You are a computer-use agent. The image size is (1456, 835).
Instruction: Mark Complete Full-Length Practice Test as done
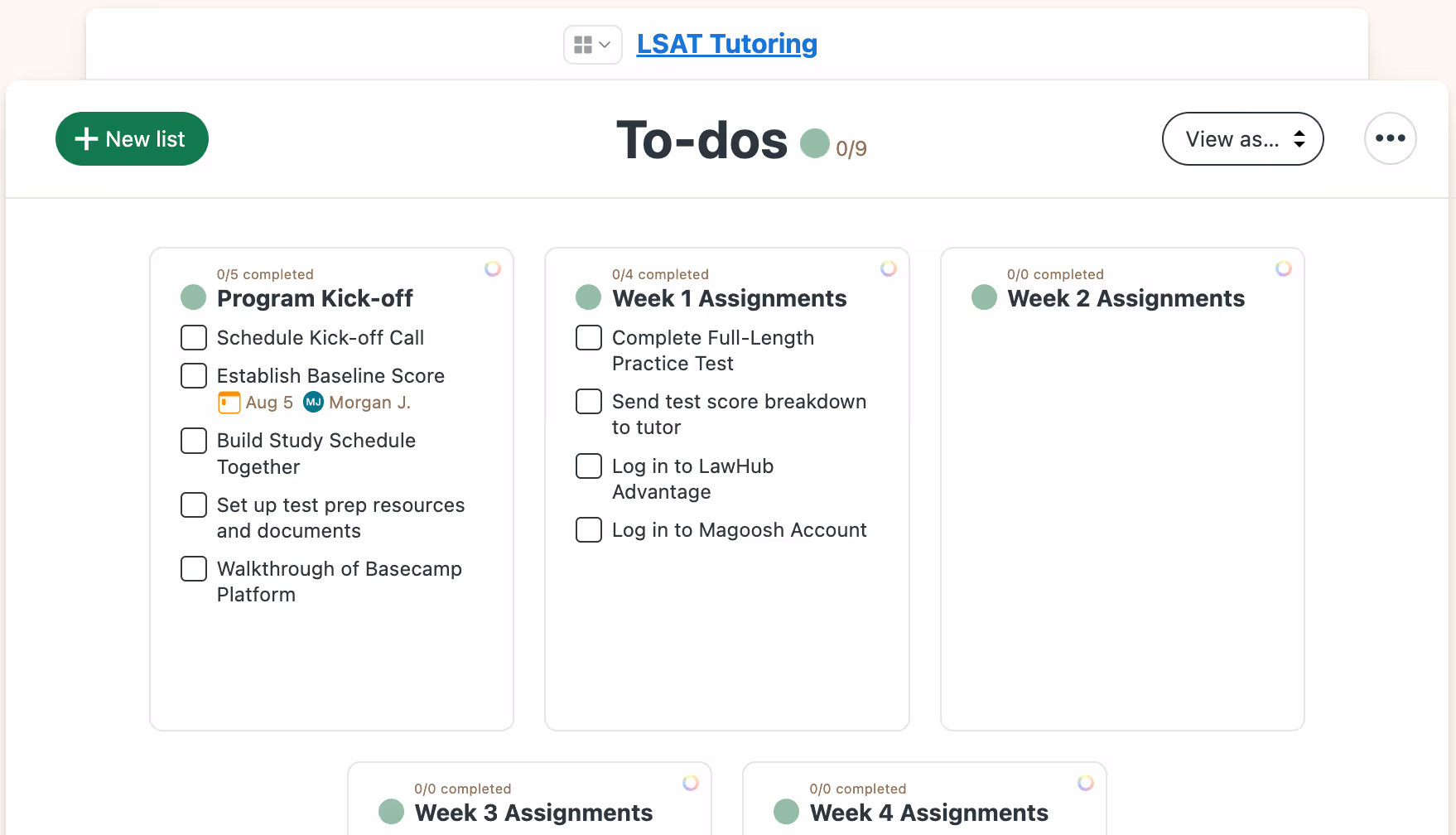[588, 337]
